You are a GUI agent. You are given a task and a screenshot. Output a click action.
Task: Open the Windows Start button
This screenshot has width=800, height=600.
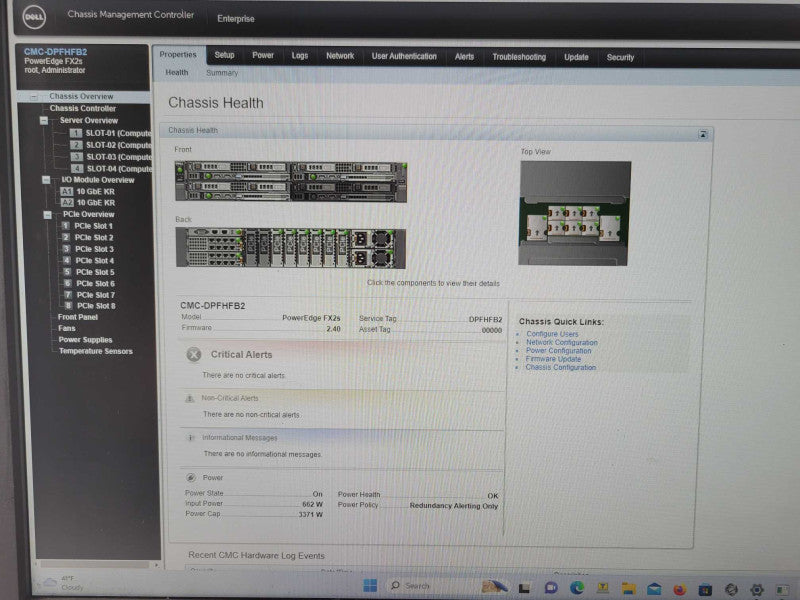click(x=370, y=586)
